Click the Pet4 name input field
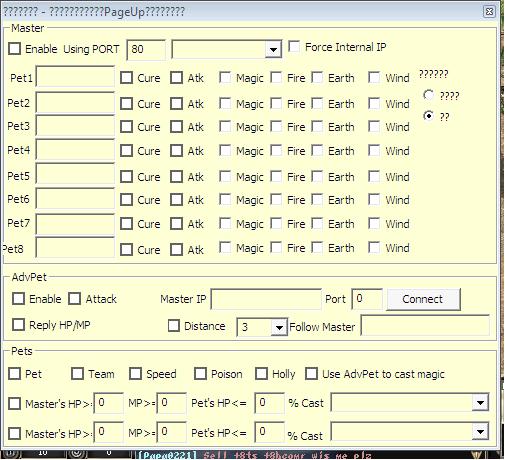 pyautogui.click(x=75, y=150)
